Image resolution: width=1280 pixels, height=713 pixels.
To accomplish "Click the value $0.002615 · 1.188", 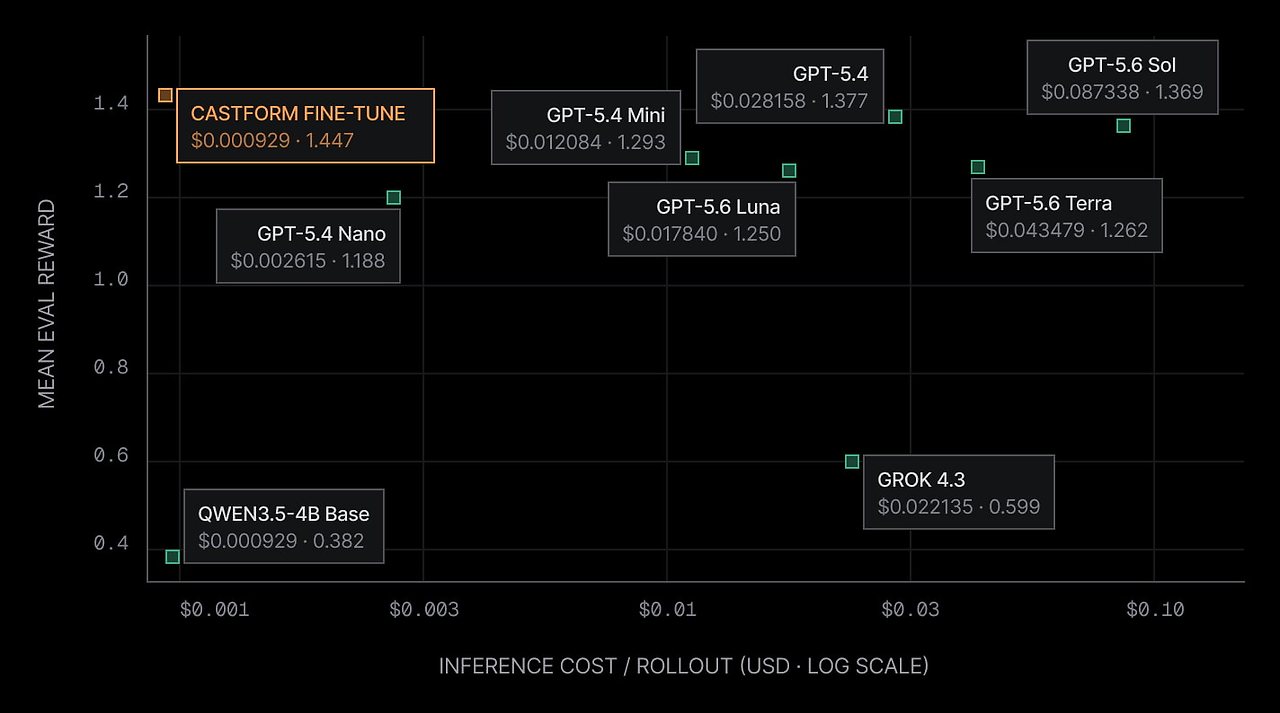I will [x=308, y=261].
